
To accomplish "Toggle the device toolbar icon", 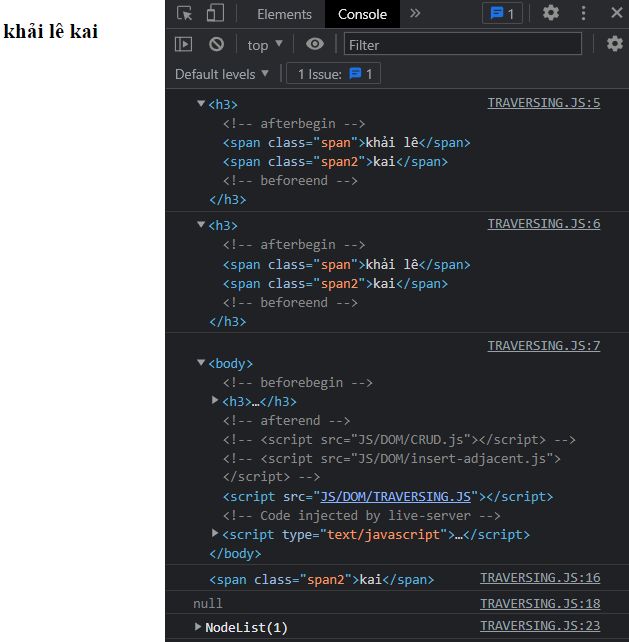I will (x=215, y=14).
